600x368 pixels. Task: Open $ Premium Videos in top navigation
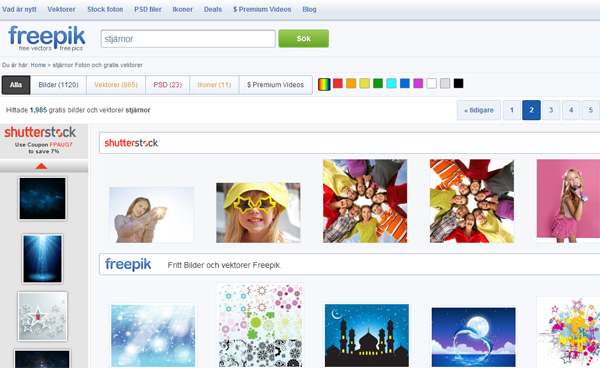point(262,9)
